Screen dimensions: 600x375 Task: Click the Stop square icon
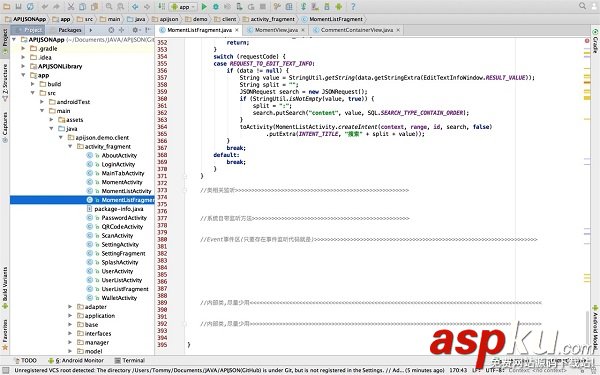(x=263, y=7)
